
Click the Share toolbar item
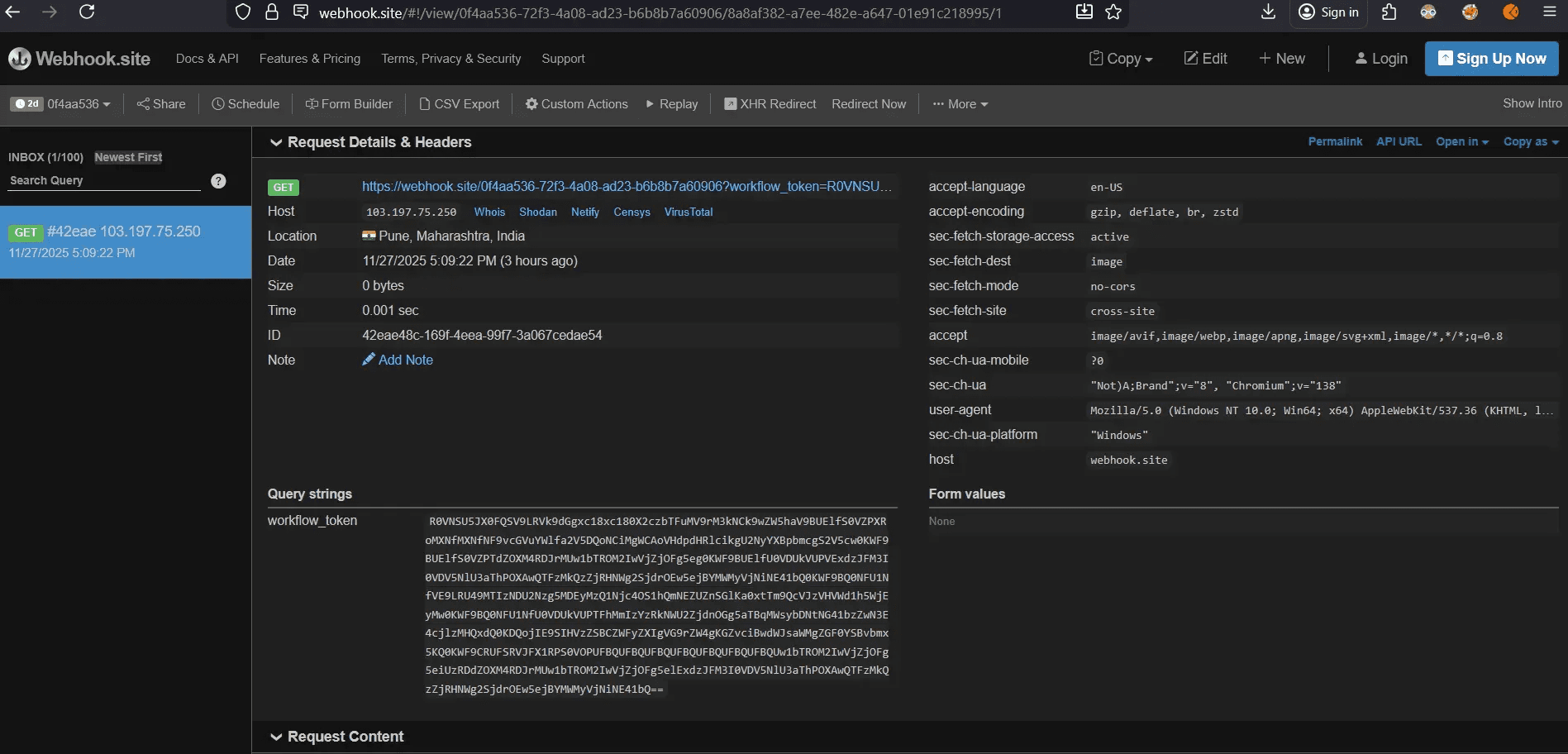click(x=161, y=104)
